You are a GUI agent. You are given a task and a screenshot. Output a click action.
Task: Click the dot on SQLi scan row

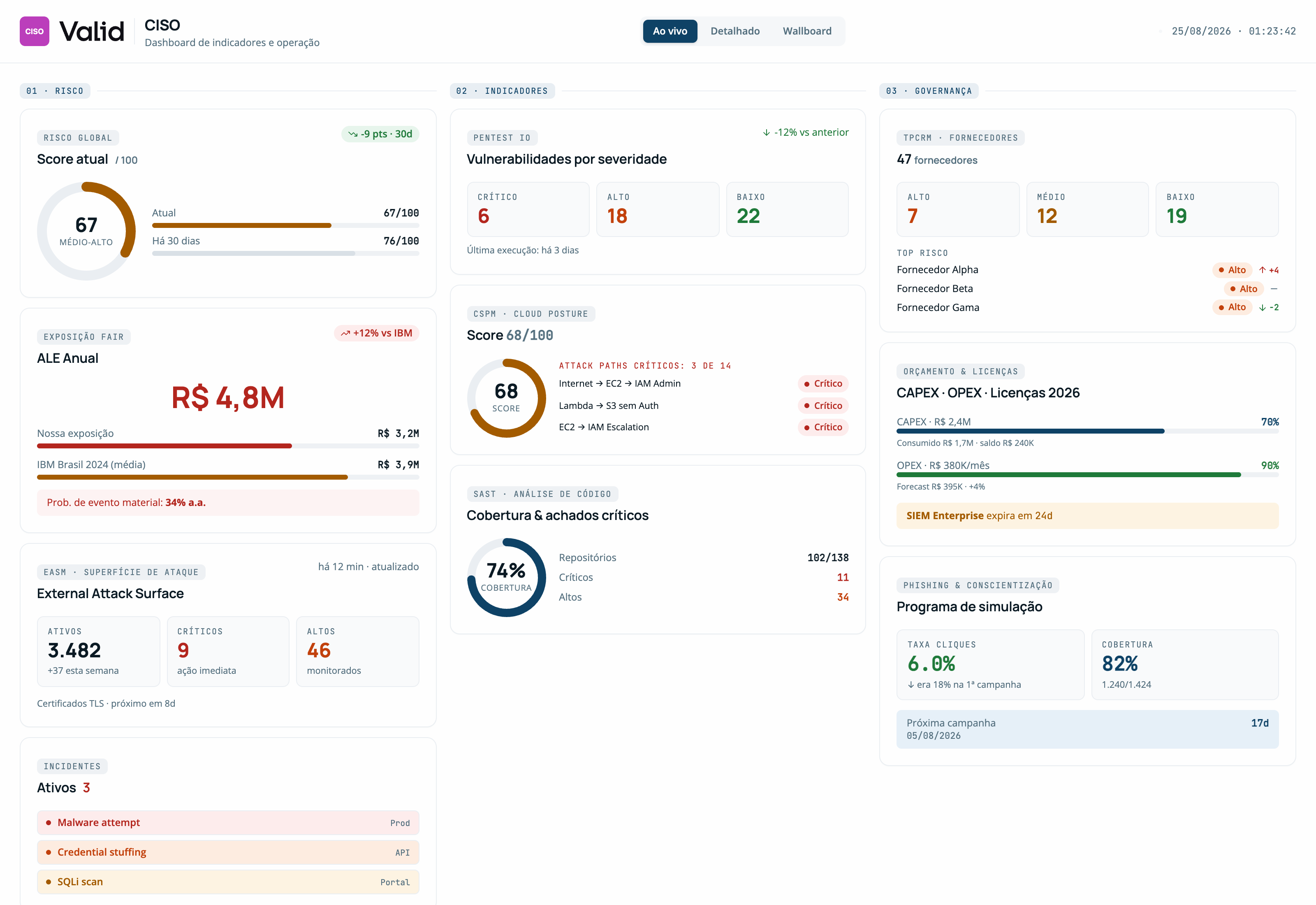[x=49, y=882]
